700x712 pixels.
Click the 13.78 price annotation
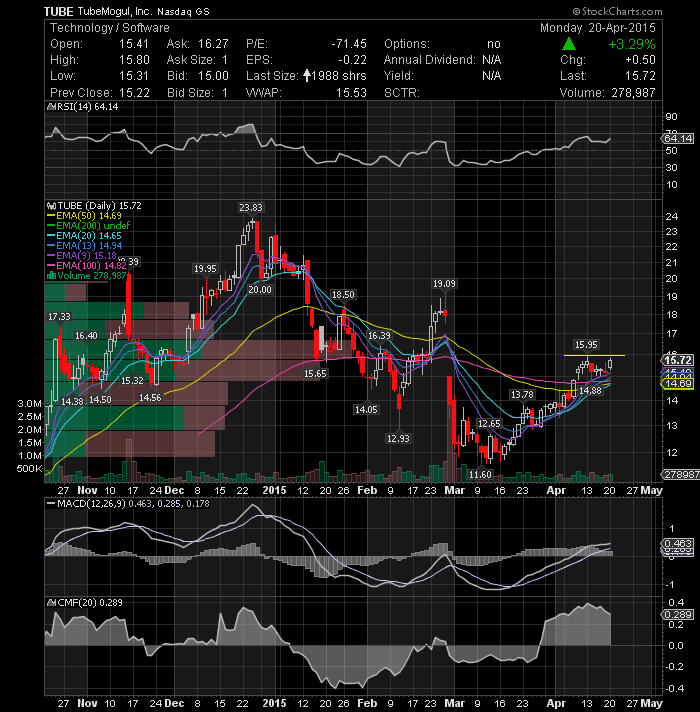point(522,395)
